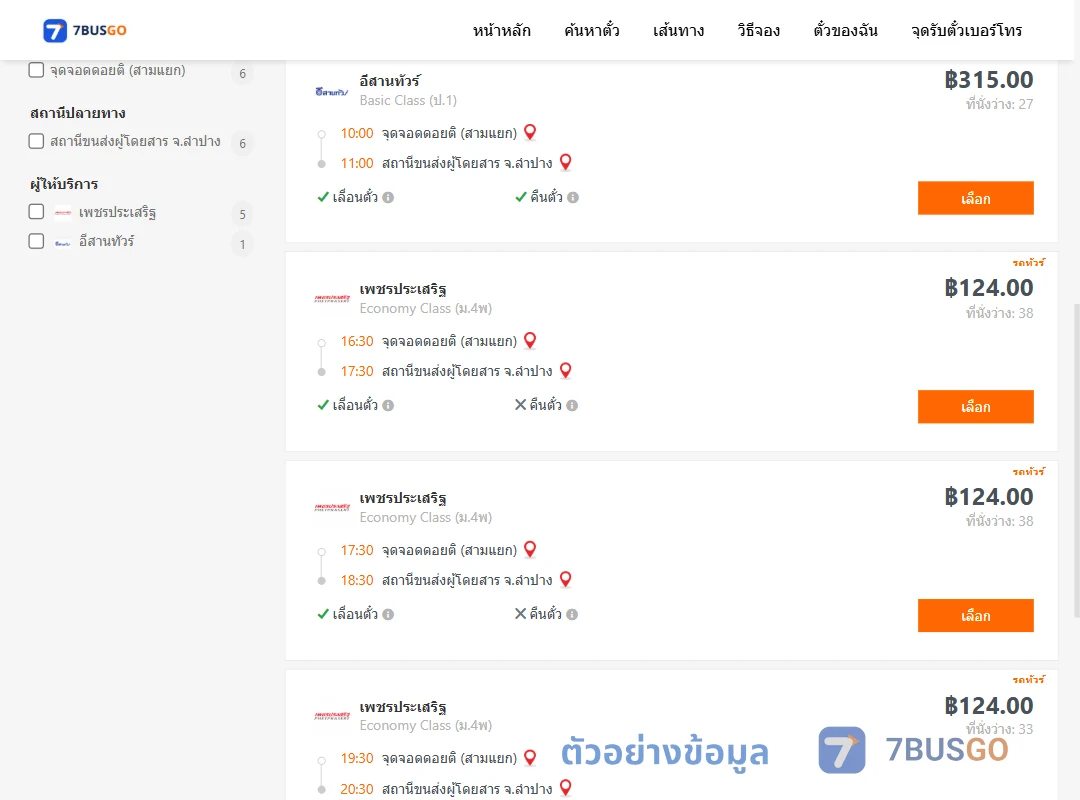Image resolution: width=1080 pixels, height=800 pixels.
Task: Open the ตั๋วของฉัน menu item
Action: pyautogui.click(x=845, y=30)
